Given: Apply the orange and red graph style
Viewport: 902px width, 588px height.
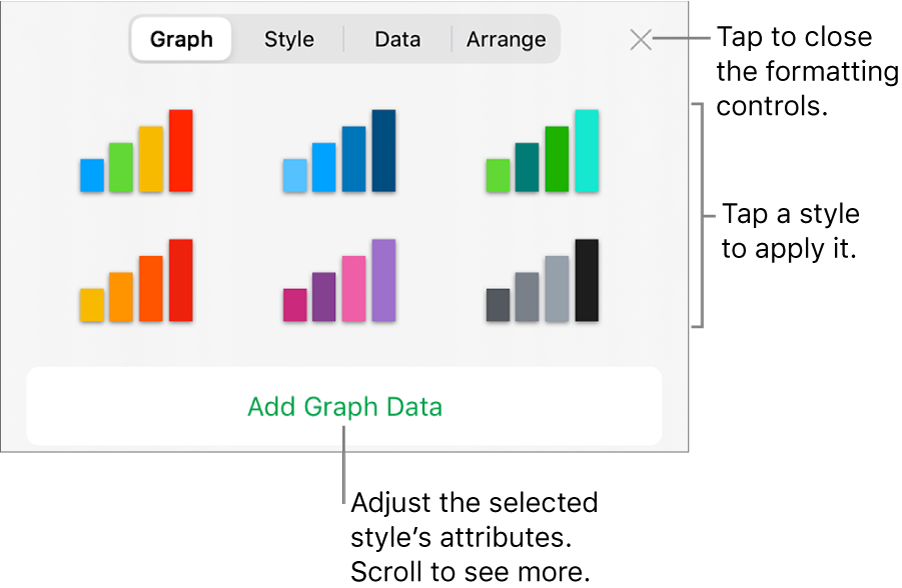Looking at the screenshot, I should (136, 281).
